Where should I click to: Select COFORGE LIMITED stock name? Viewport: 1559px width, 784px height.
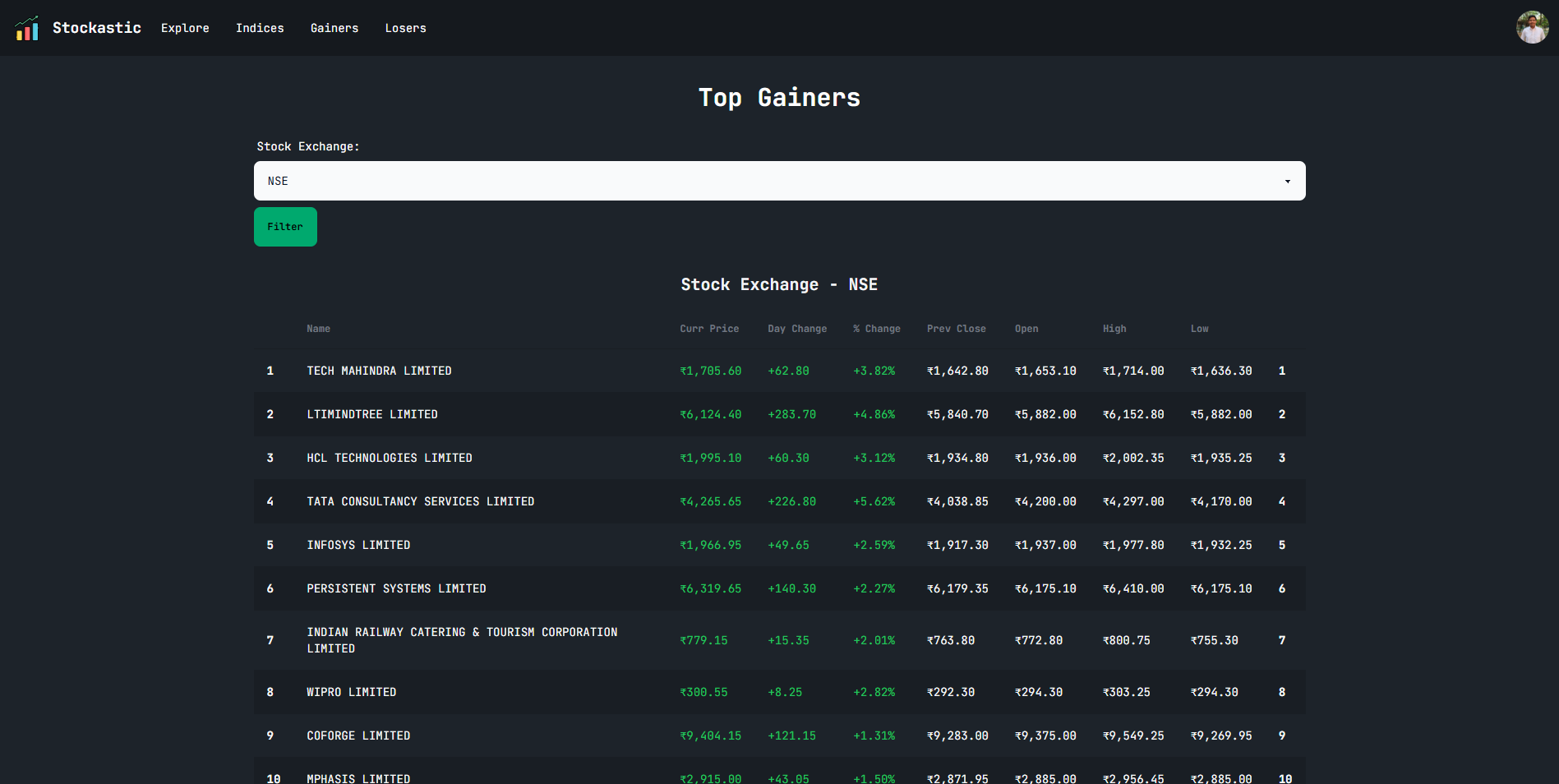tap(358, 736)
